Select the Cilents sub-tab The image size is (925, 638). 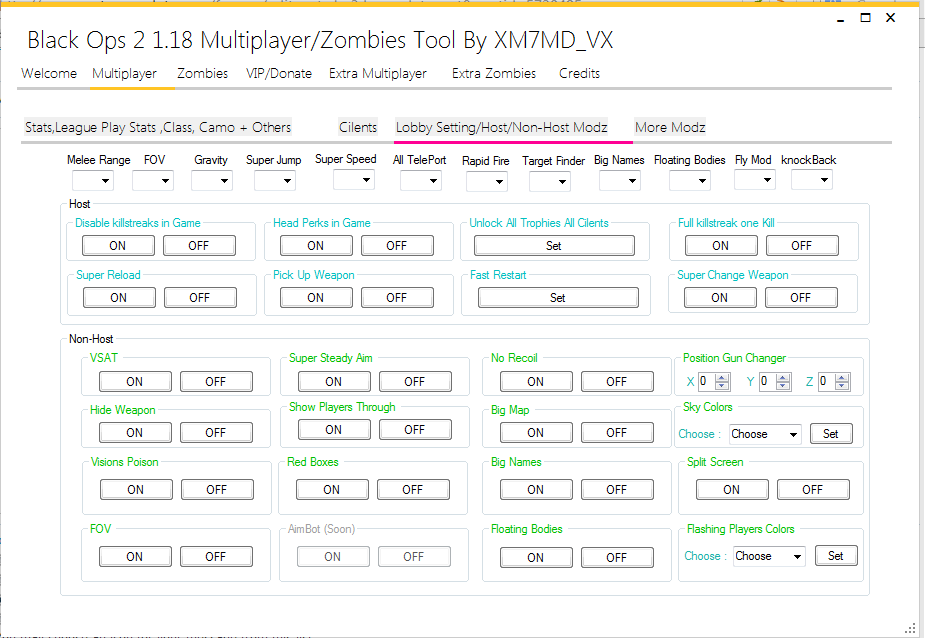pyautogui.click(x=357, y=127)
